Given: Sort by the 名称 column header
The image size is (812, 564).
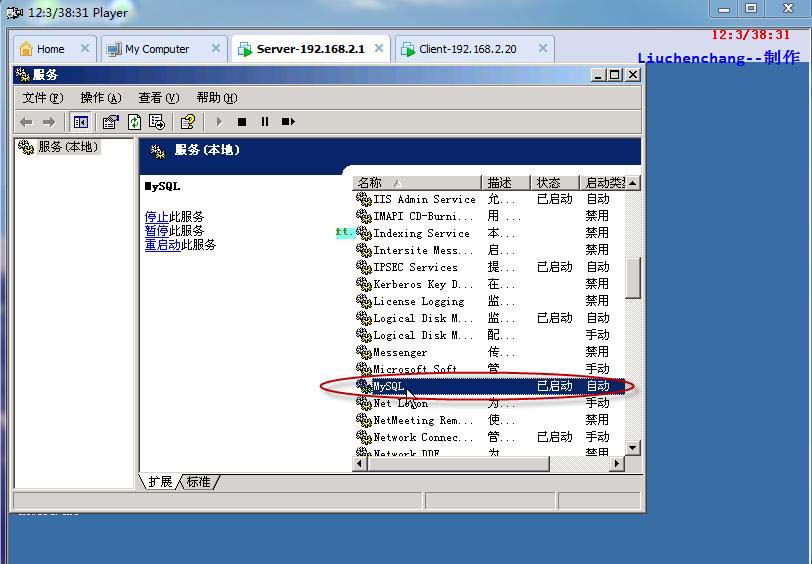Looking at the screenshot, I should click(x=417, y=183).
